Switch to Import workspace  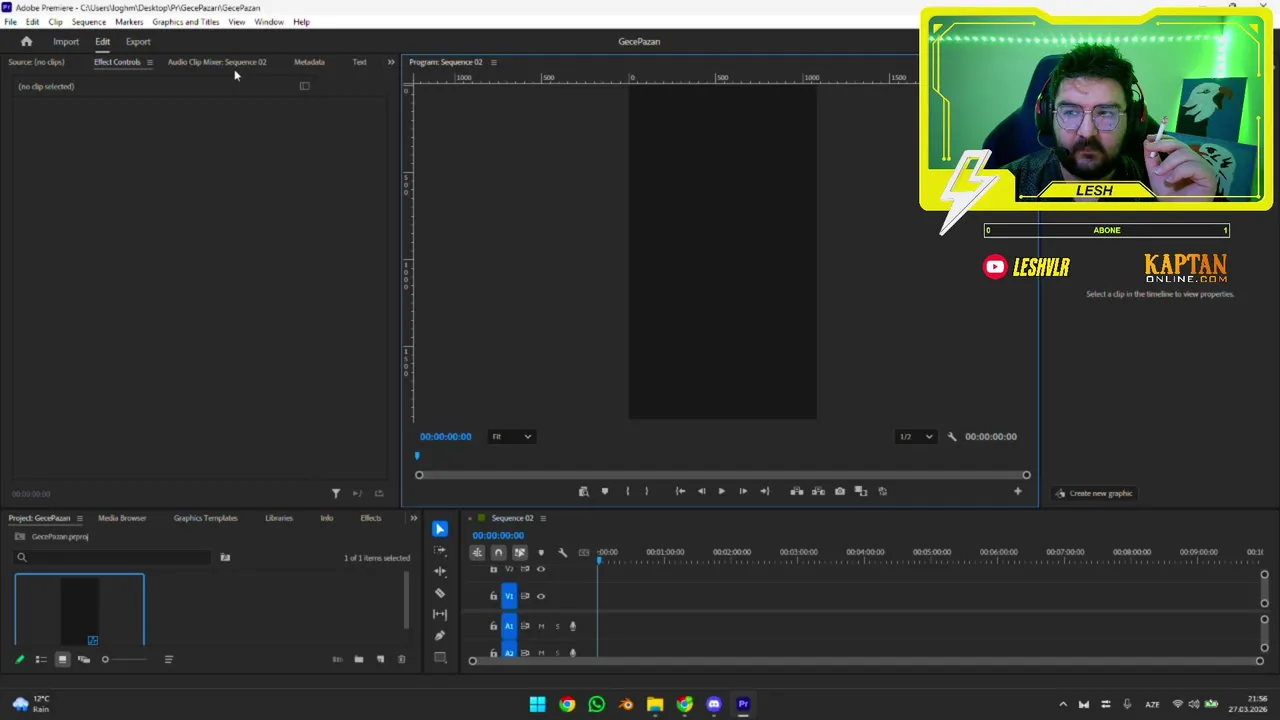pos(66,42)
